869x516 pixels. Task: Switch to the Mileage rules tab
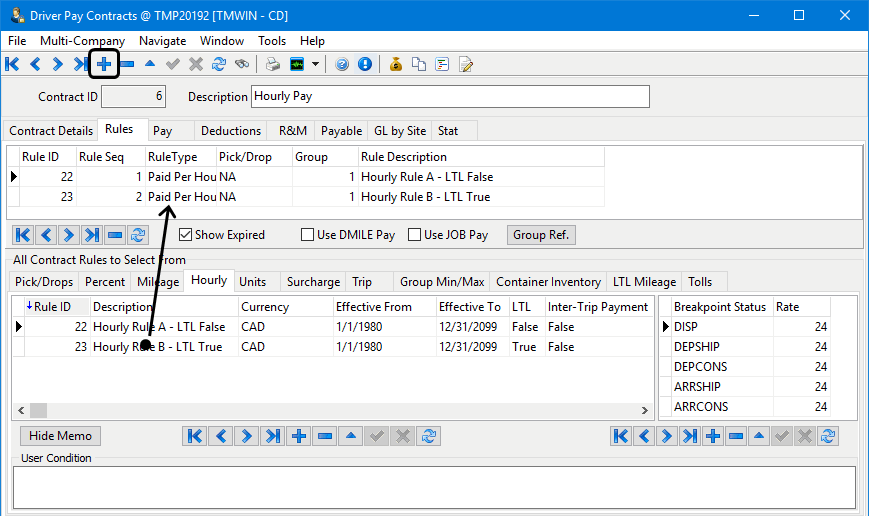pos(158,282)
